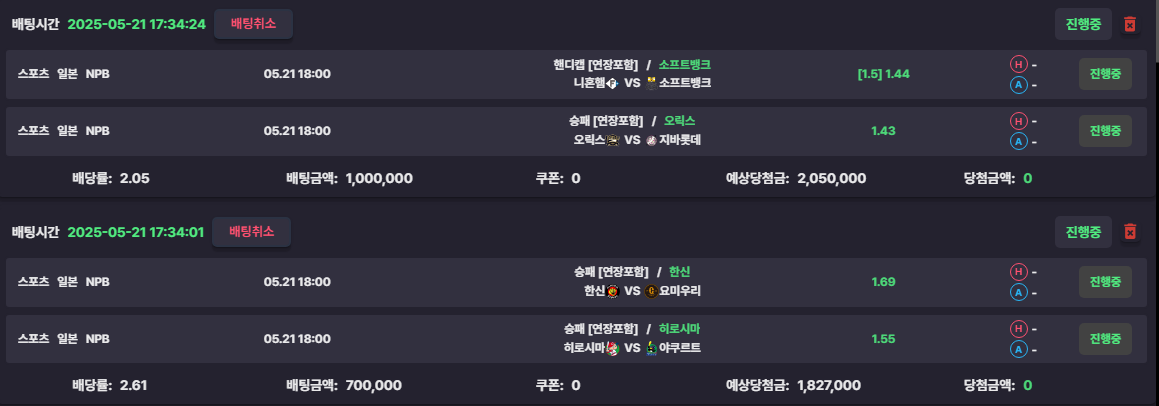The width and height of the screenshot is (1159, 406).
Task: Cancel the bet placed at 17:34:01
Action: pos(251,231)
